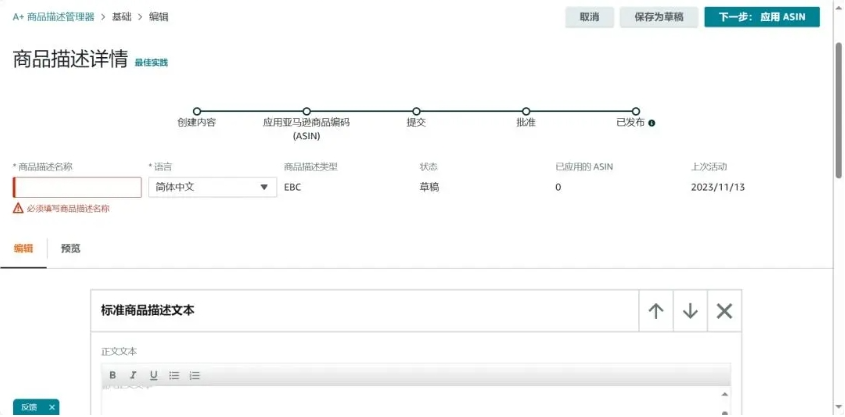Click the 已应用的 ASIN label
The width and height of the screenshot is (845, 417).
tap(584, 167)
